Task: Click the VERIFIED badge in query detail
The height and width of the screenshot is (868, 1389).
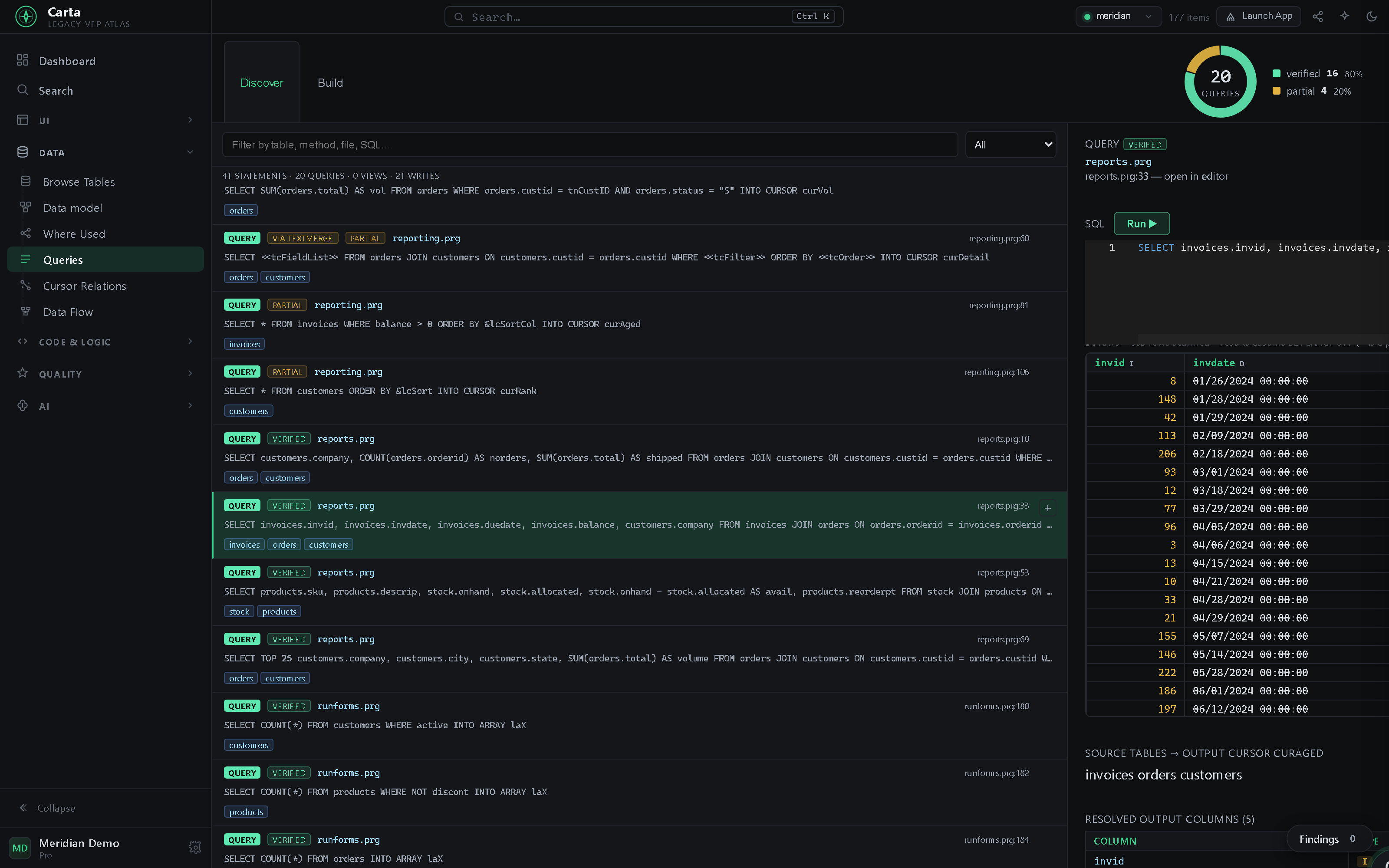Action: click(1145, 144)
